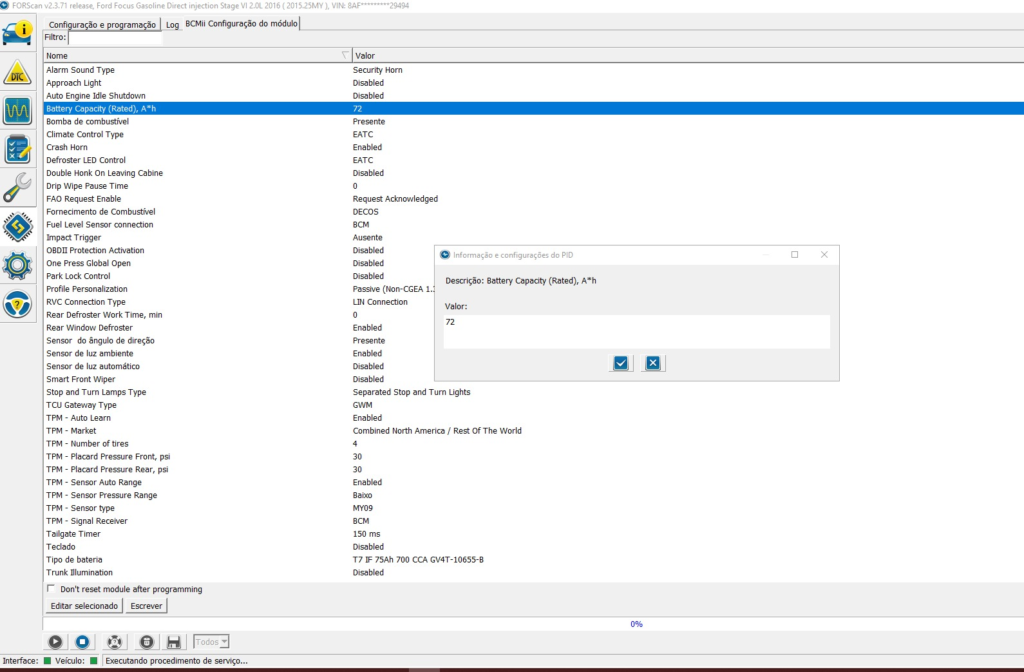Click the Escrever button
1024x672 pixels.
click(146, 606)
